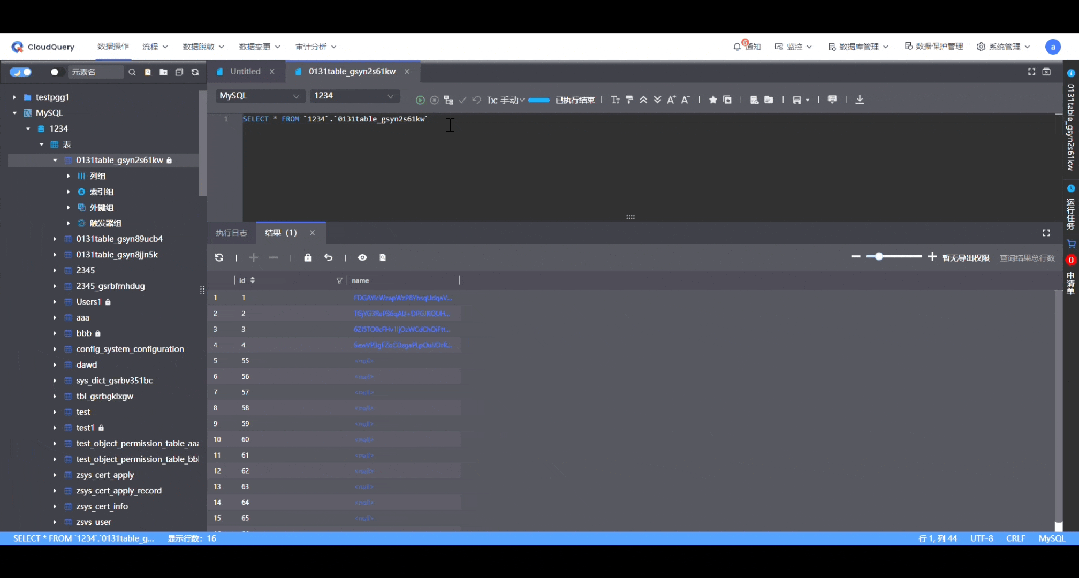
Task: Select the zsys_cert_info table in tree
Action: 102,506
